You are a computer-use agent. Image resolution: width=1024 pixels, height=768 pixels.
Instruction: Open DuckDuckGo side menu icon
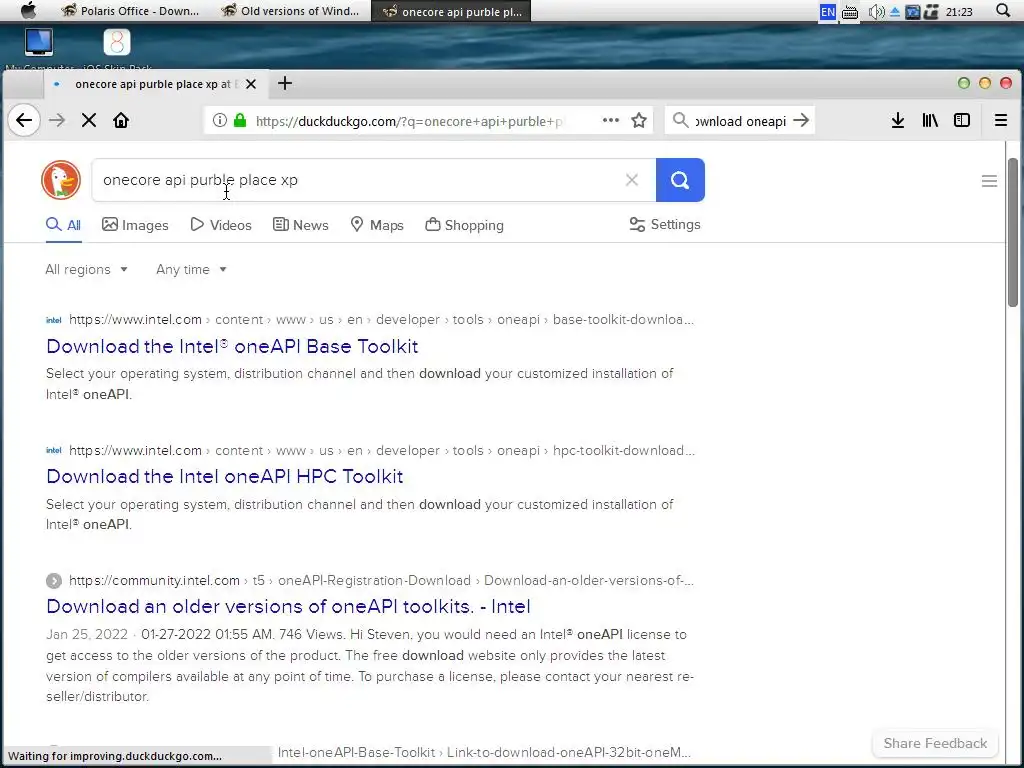[x=989, y=181]
